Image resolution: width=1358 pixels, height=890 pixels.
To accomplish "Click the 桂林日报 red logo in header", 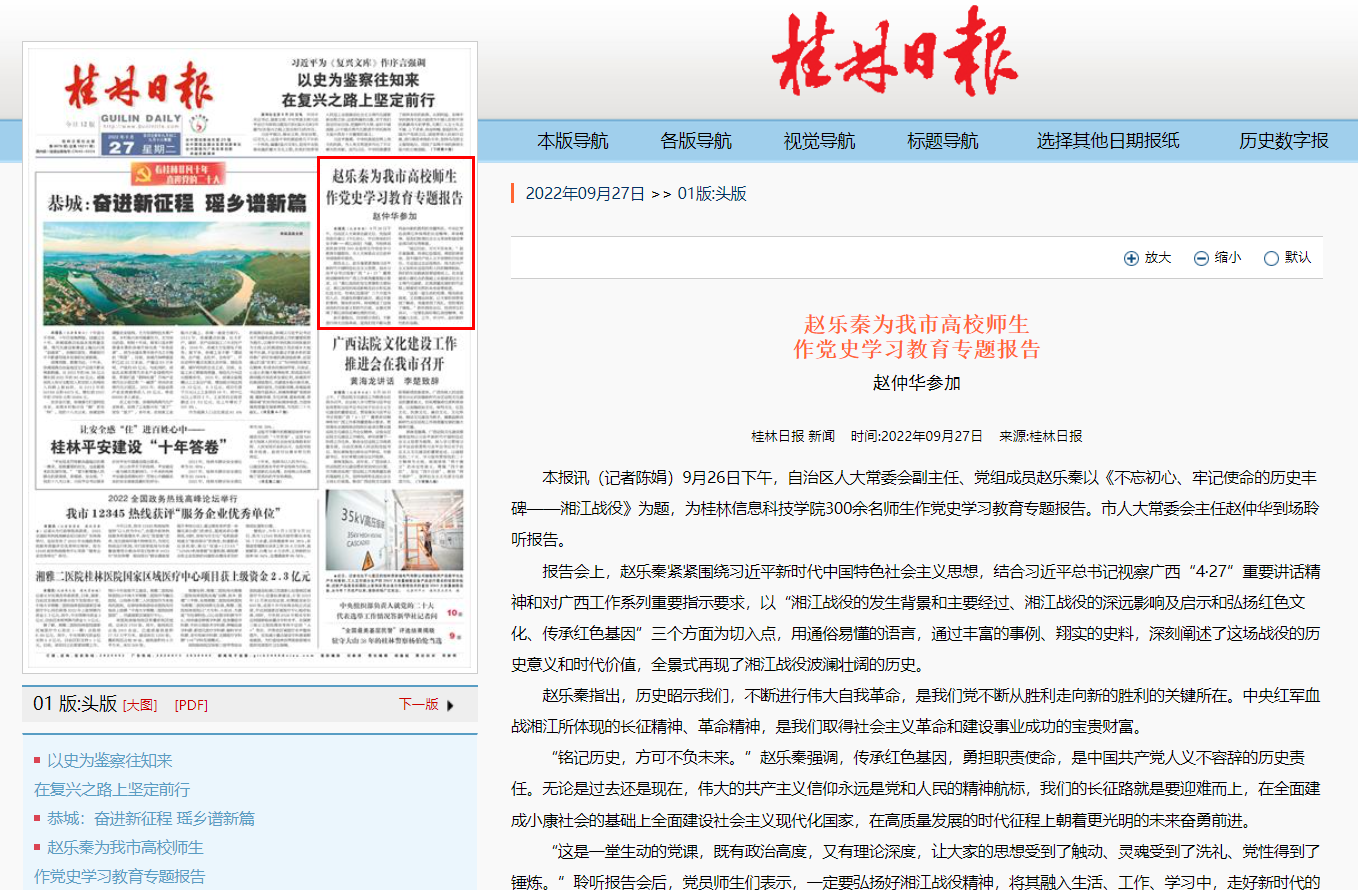I will [894, 56].
